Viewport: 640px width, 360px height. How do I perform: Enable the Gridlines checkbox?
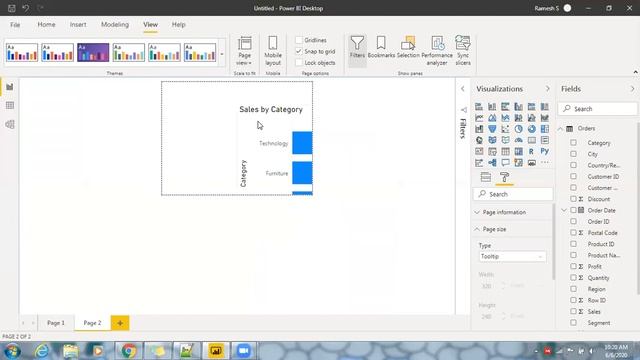coord(299,40)
